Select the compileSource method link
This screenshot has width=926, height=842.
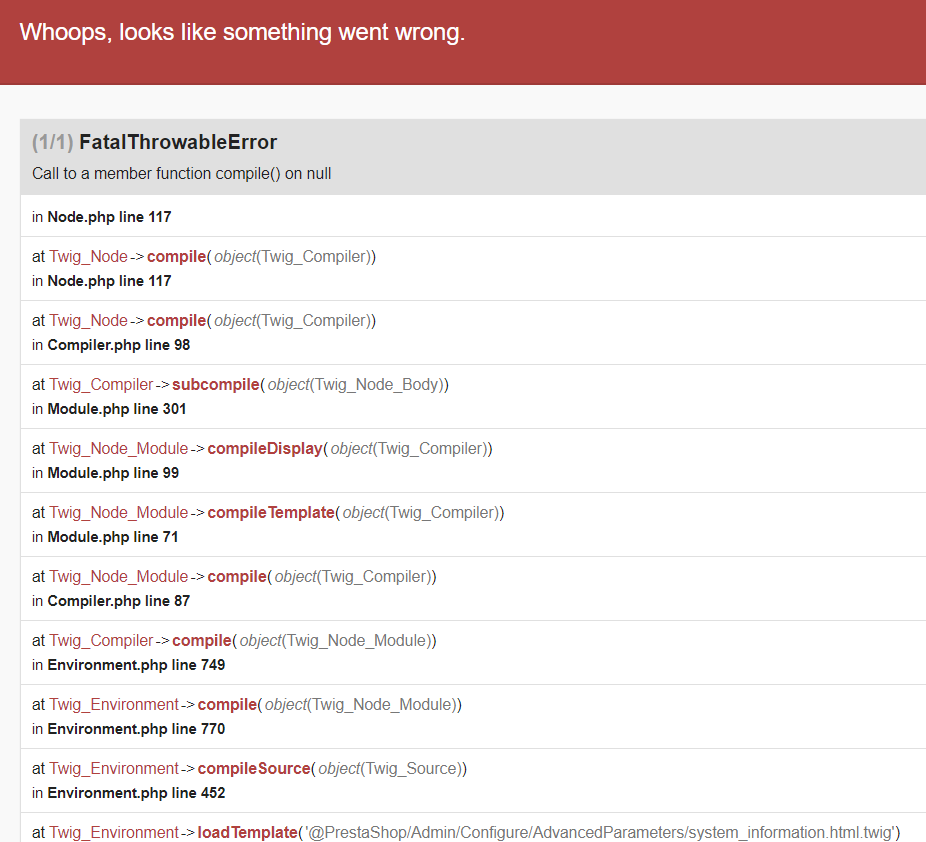tap(253, 768)
